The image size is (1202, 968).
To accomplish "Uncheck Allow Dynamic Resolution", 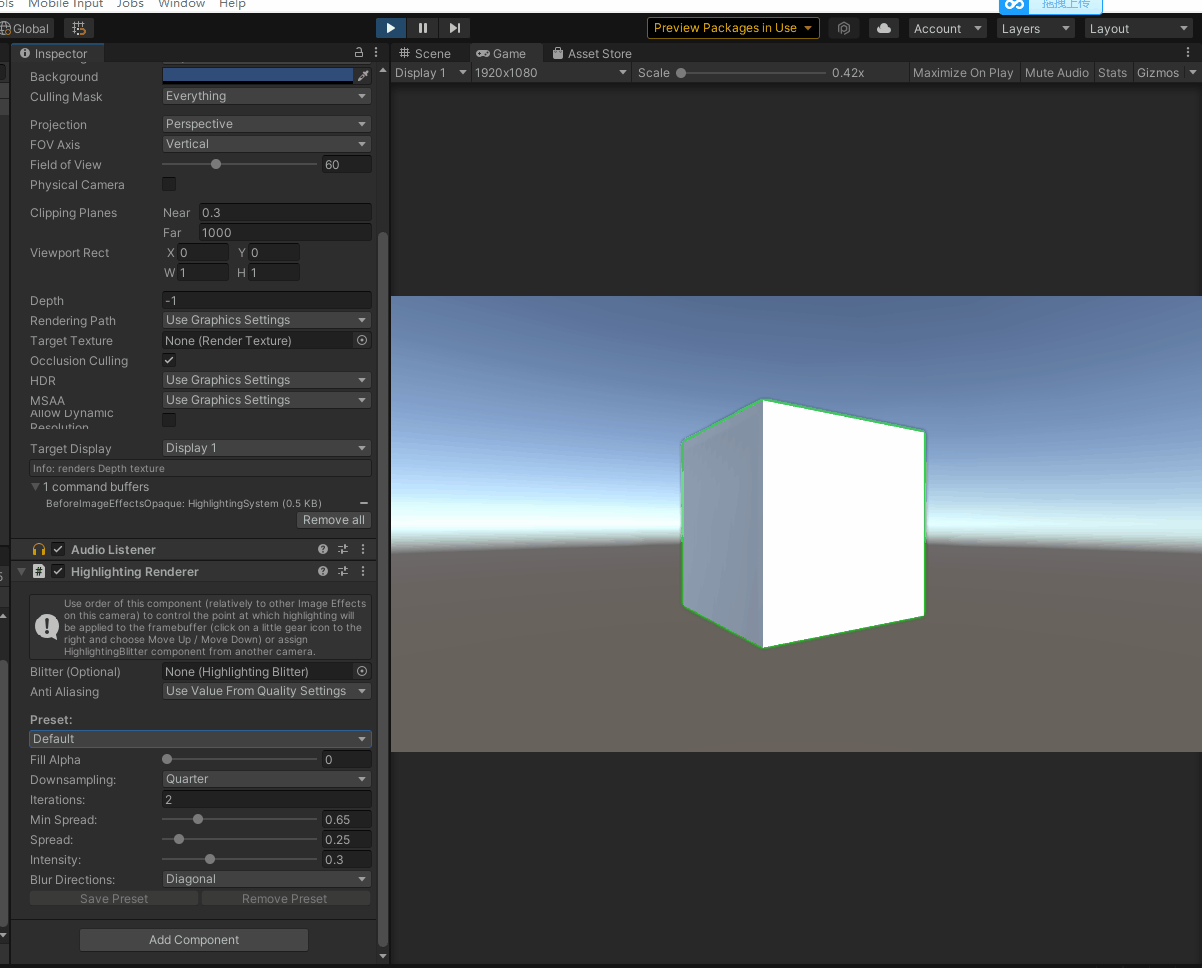I will tap(168, 420).
